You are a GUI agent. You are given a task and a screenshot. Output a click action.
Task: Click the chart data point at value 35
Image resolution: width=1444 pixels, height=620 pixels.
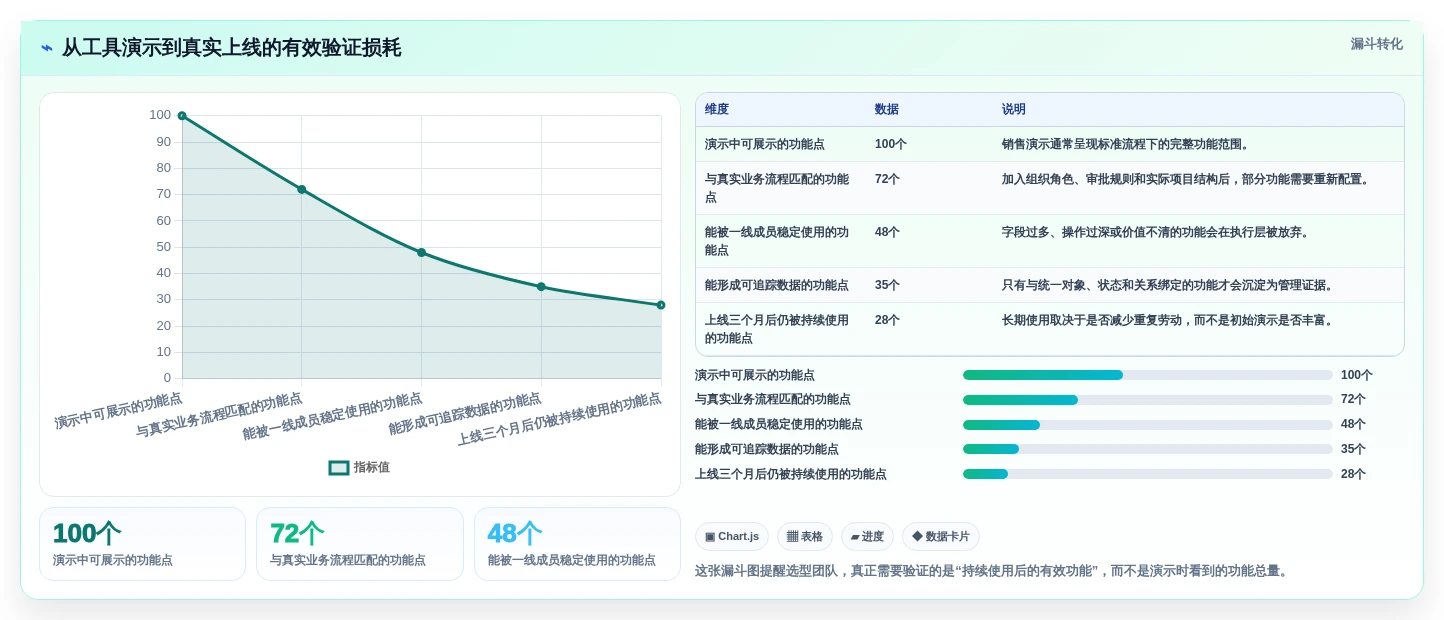tap(541, 286)
